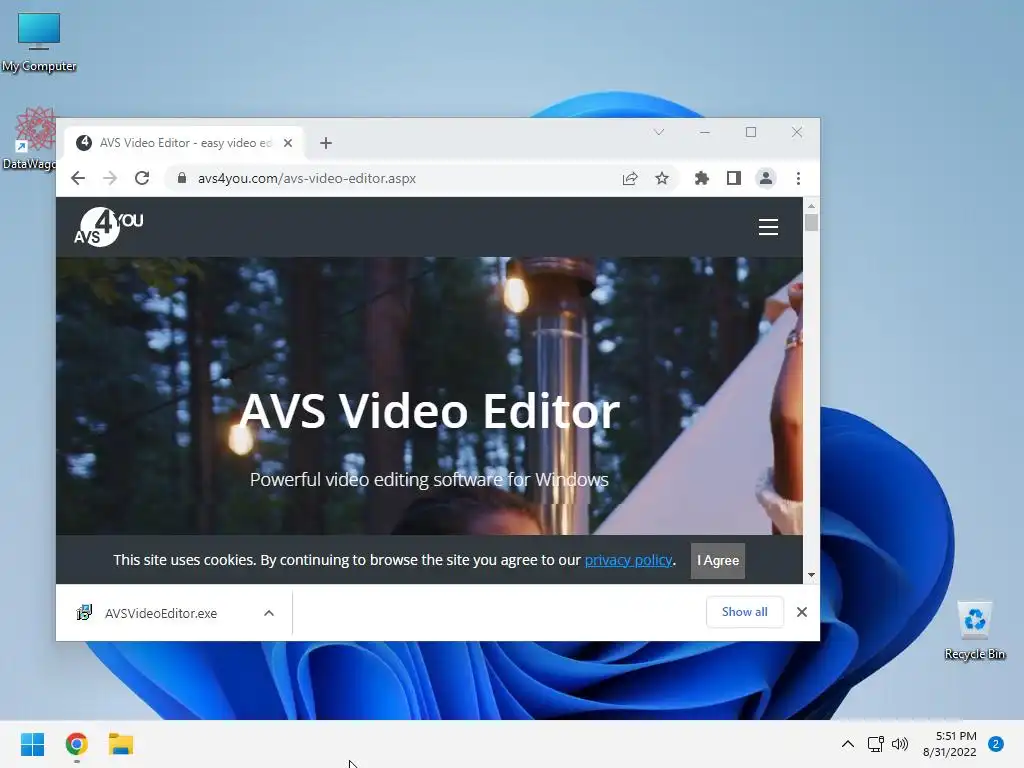Toggle the Chrome side panel
Screen dimensions: 1024x768
pos(733,178)
